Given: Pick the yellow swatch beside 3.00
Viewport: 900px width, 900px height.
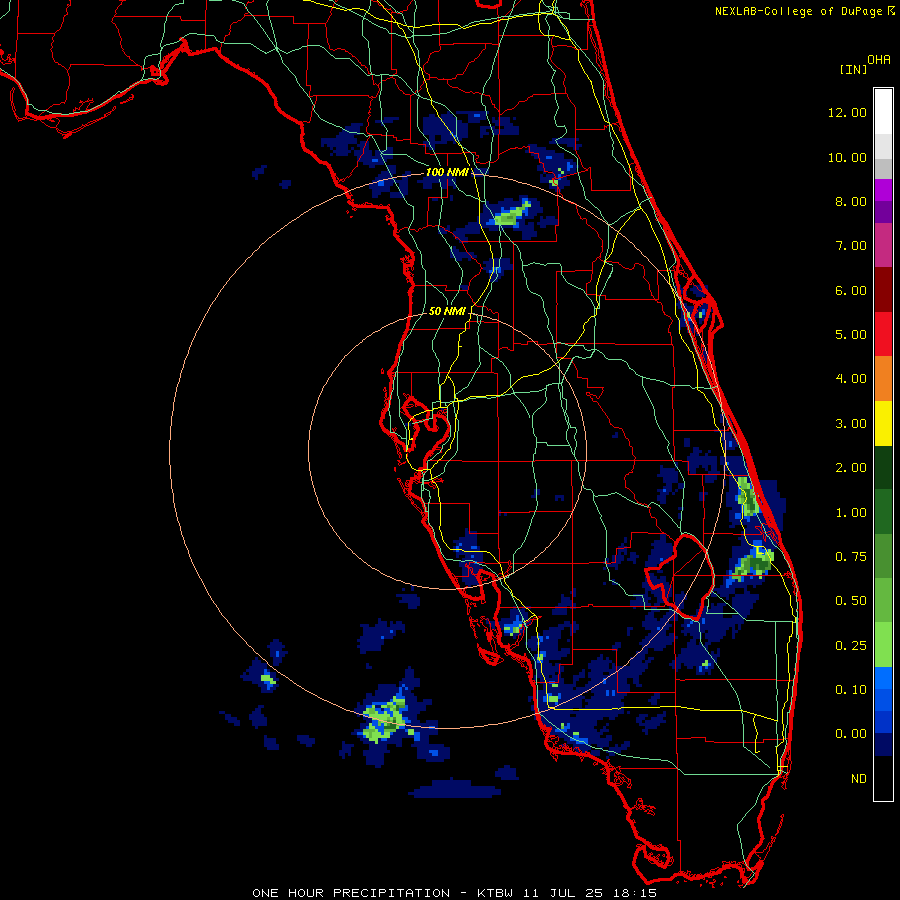Looking at the screenshot, I should [883, 423].
